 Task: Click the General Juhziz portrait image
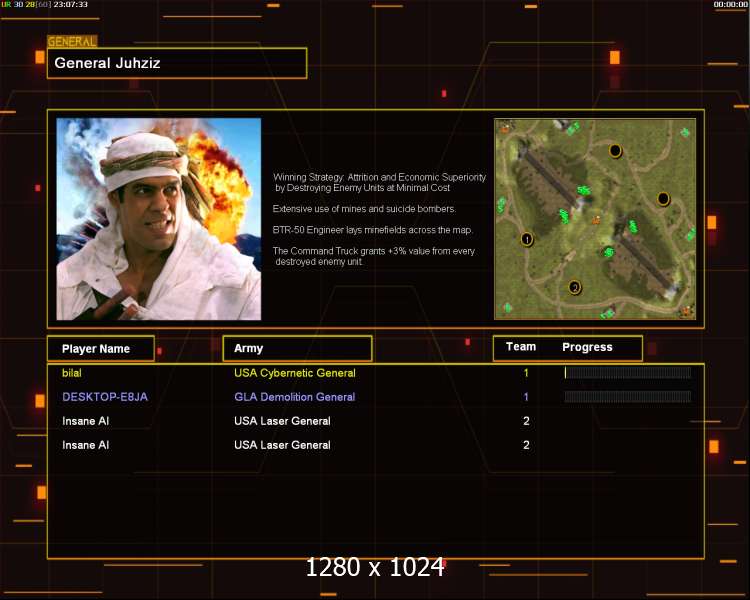[159, 219]
